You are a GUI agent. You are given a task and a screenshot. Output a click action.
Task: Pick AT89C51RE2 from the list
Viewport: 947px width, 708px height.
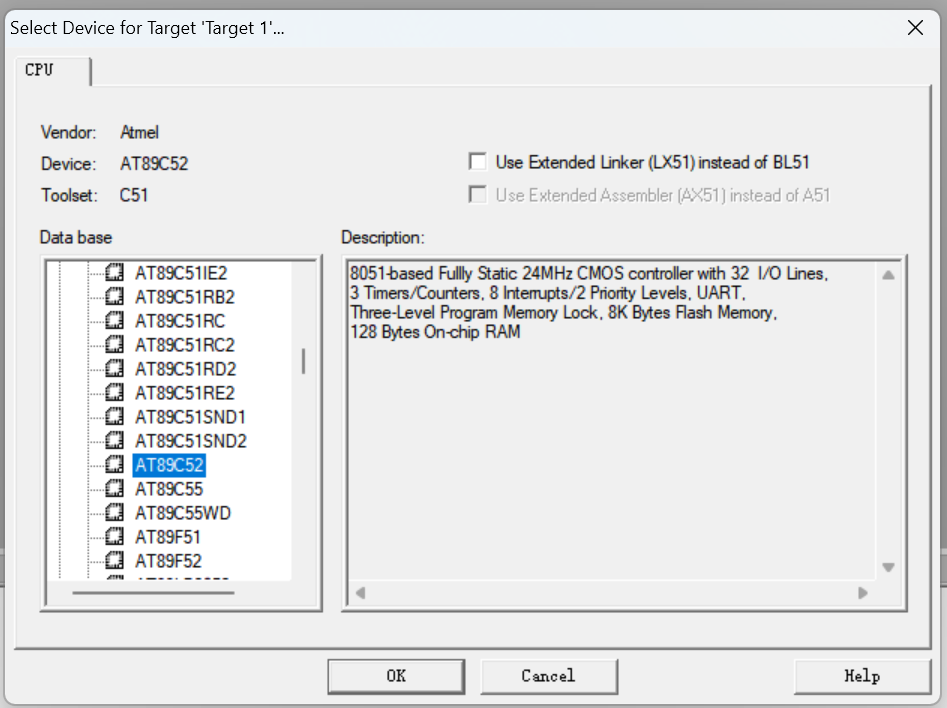tap(185, 393)
